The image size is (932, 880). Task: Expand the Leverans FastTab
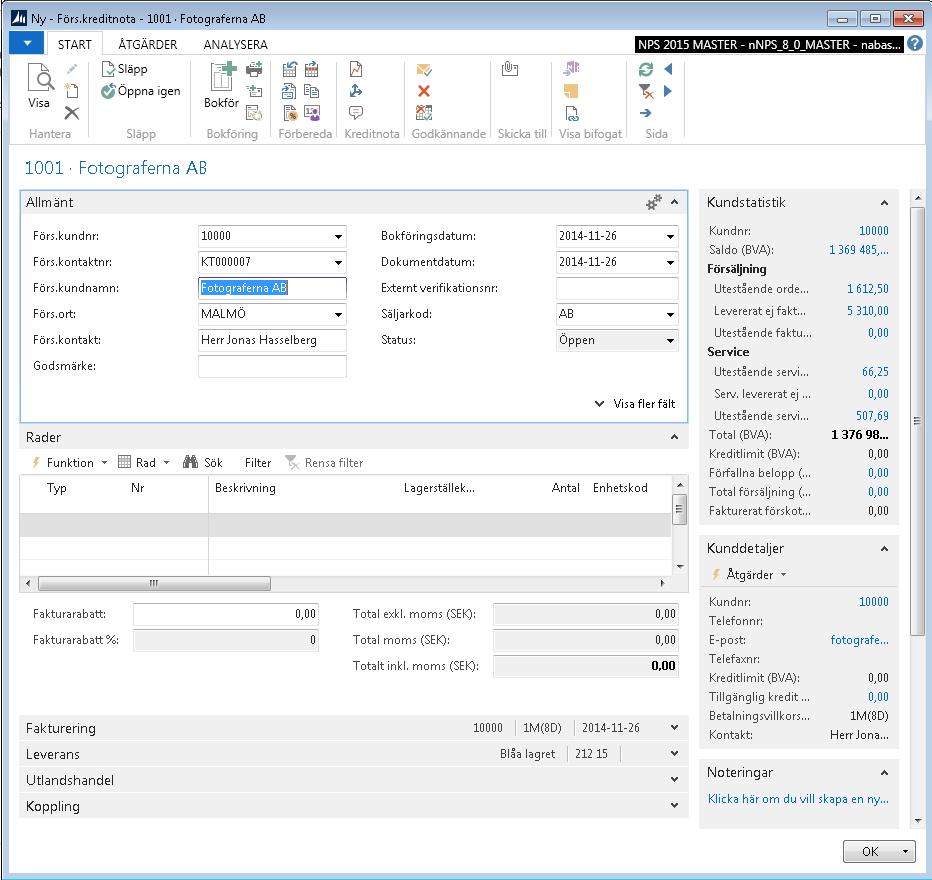pyautogui.click(x=675, y=754)
